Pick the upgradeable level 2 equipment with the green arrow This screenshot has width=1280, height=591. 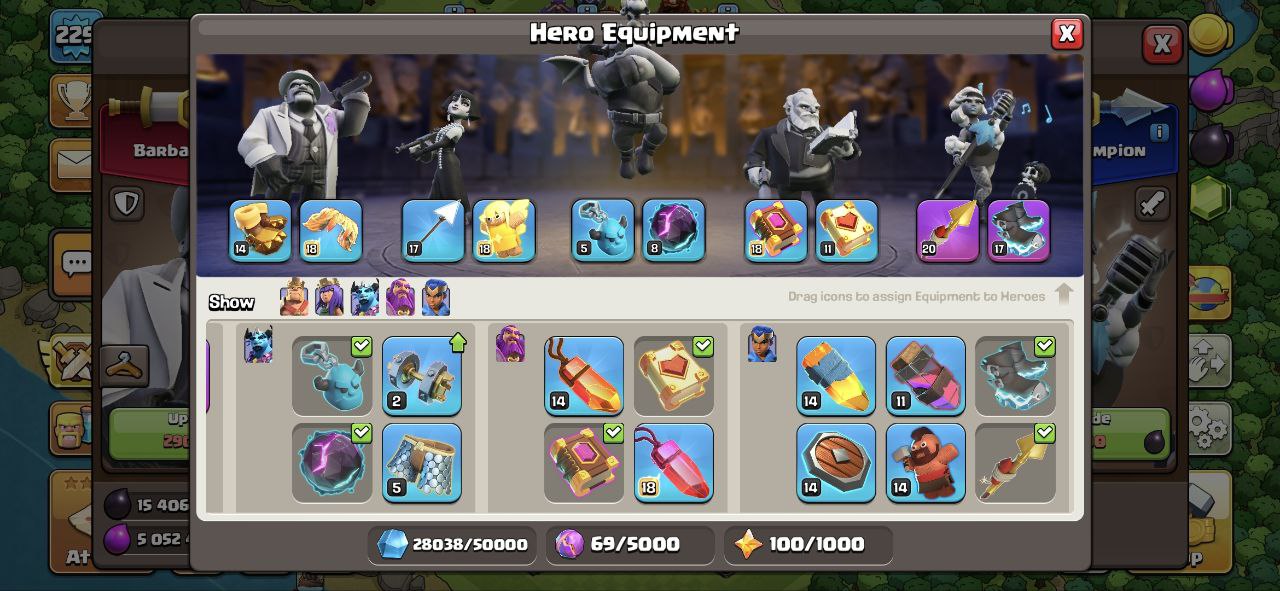pyautogui.click(x=422, y=375)
